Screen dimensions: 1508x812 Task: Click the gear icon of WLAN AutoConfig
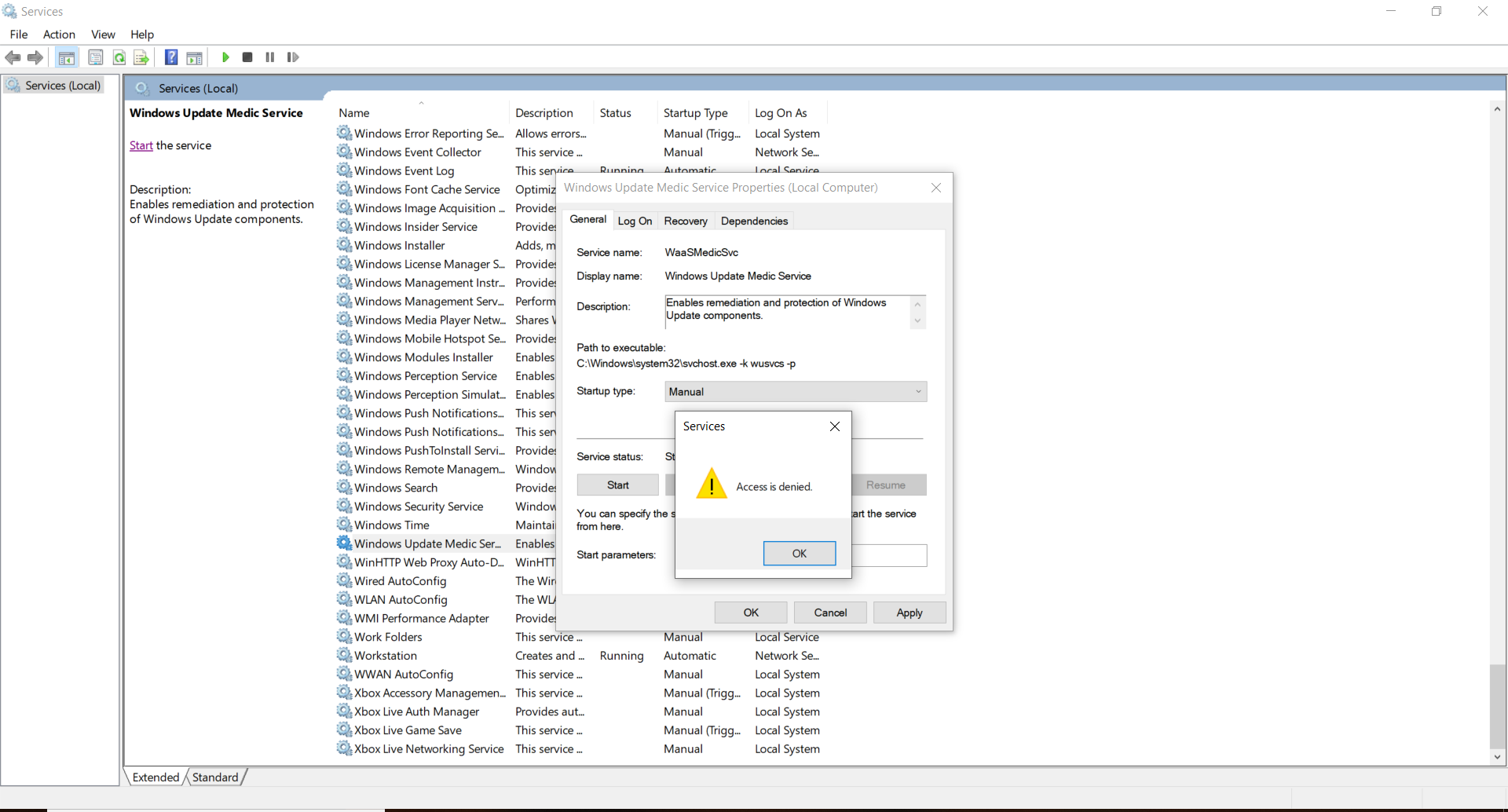(344, 599)
